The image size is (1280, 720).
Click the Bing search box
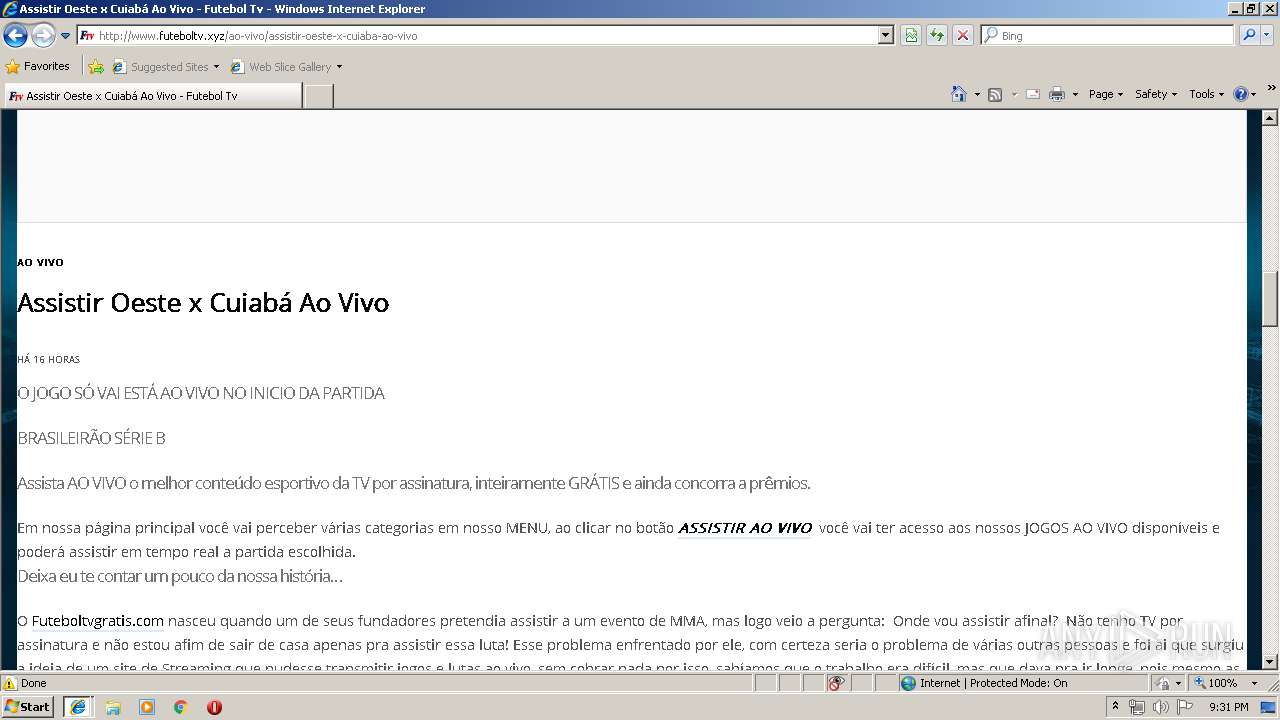click(1108, 35)
